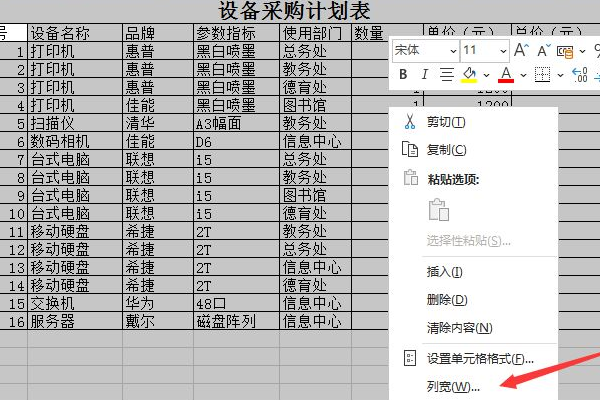Click the accounting number format icon

(565, 51)
